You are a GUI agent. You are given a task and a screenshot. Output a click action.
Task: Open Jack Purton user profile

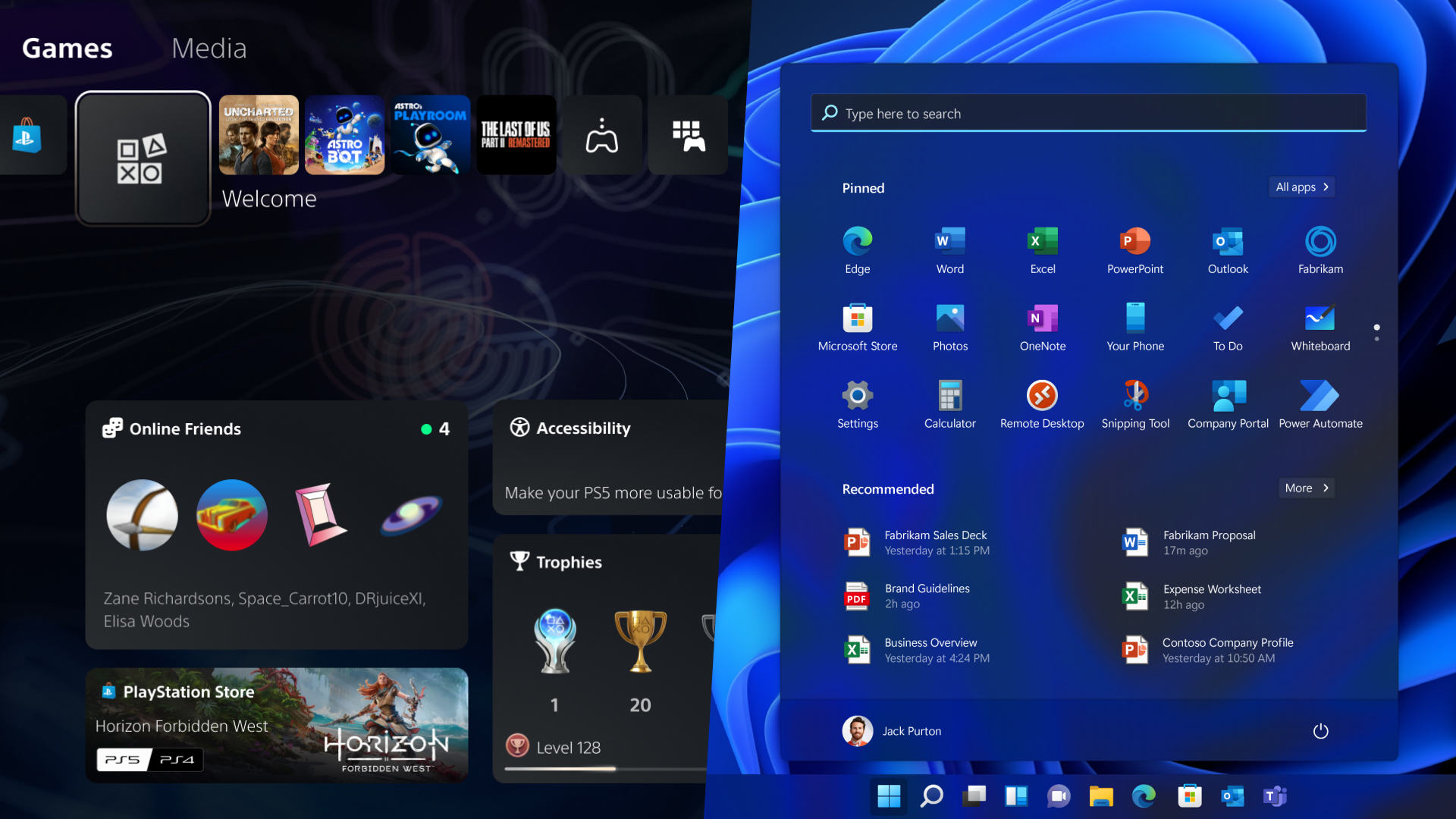tap(892, 731)
